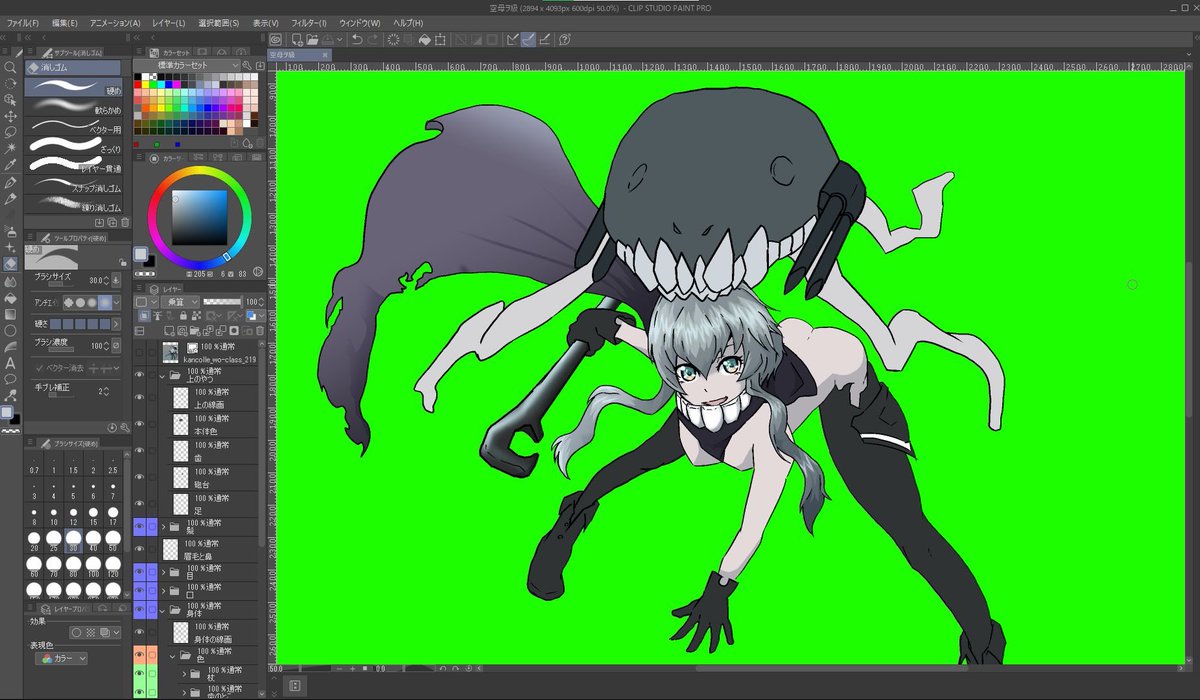Click Open file folder icon in command bar

(x=312, y=40)
